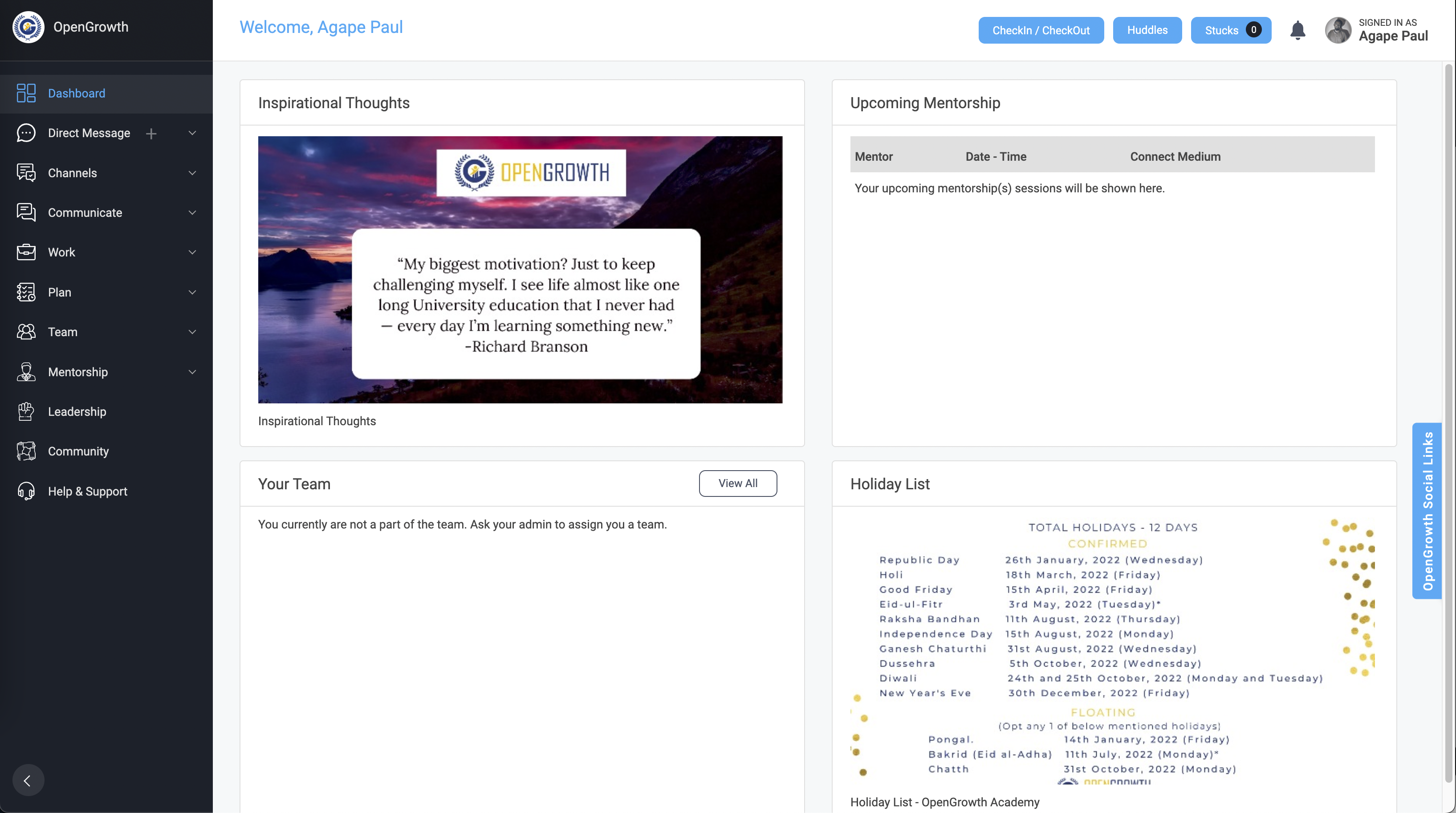
Task: Click the Agape Paul profile avatar
Action: (x=1338, y=30)
